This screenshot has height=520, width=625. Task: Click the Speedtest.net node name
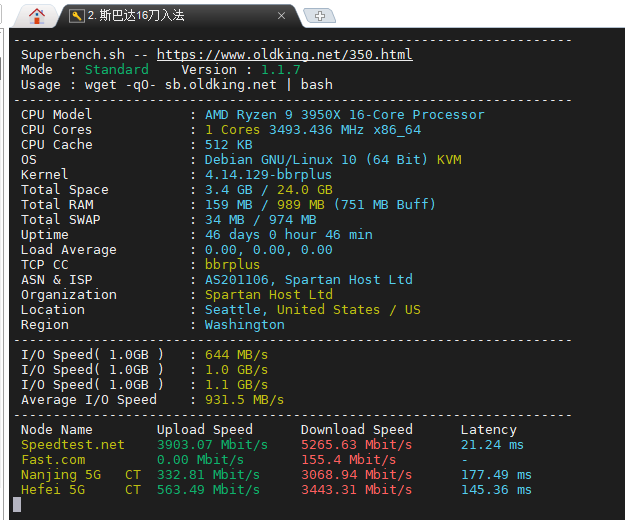[x=73, y=445]
